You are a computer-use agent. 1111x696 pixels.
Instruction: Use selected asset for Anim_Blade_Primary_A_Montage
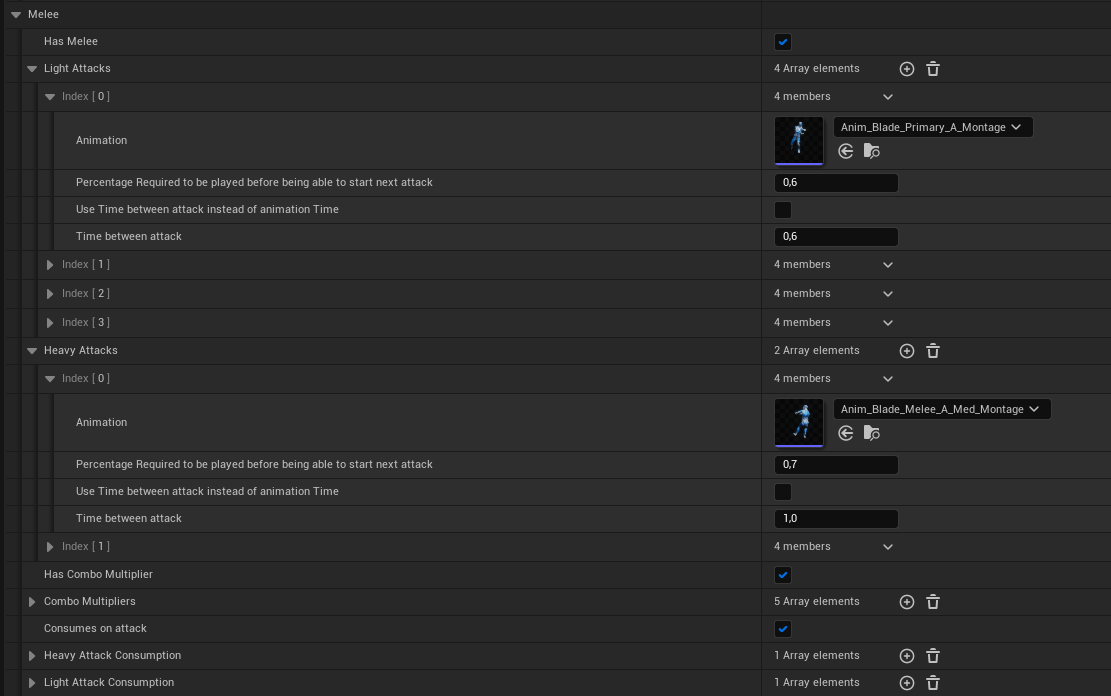846,151
